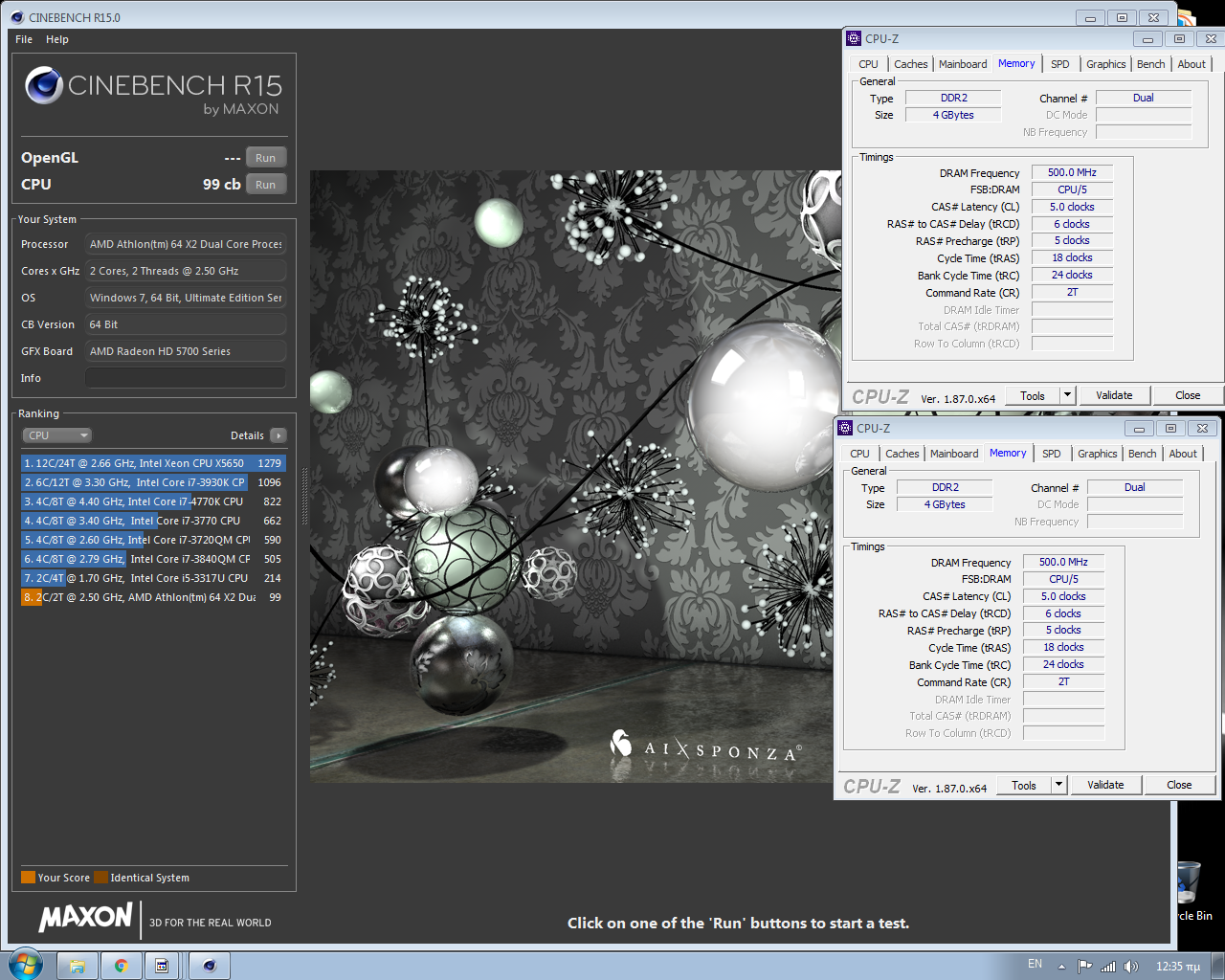
Task: Open the File menu in Cinebench
Action: coord(24,39)
